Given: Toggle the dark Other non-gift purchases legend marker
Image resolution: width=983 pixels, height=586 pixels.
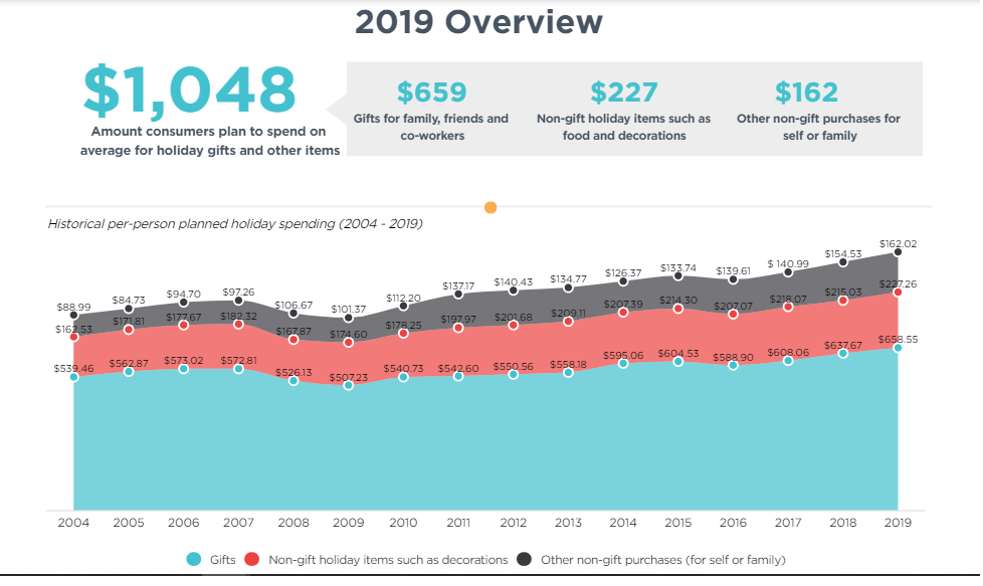Looking at the screenshot, I should 524,559.
